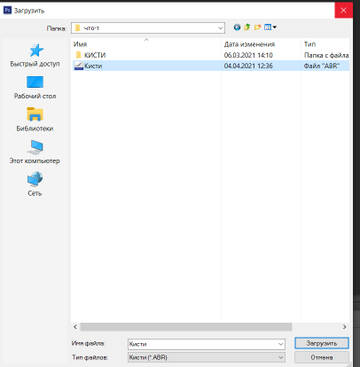This screenshot has width=360, height=367.
Task: Click the Отмена button
Action: point(322,357)
